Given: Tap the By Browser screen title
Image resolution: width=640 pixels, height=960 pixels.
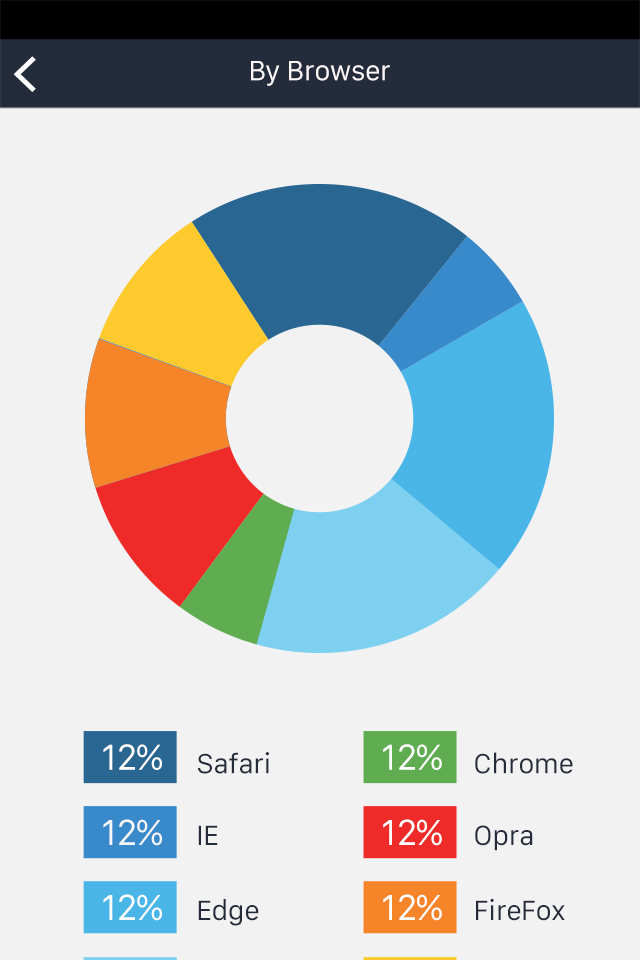Looking at the screenshot, I should (x=319, y=71).
